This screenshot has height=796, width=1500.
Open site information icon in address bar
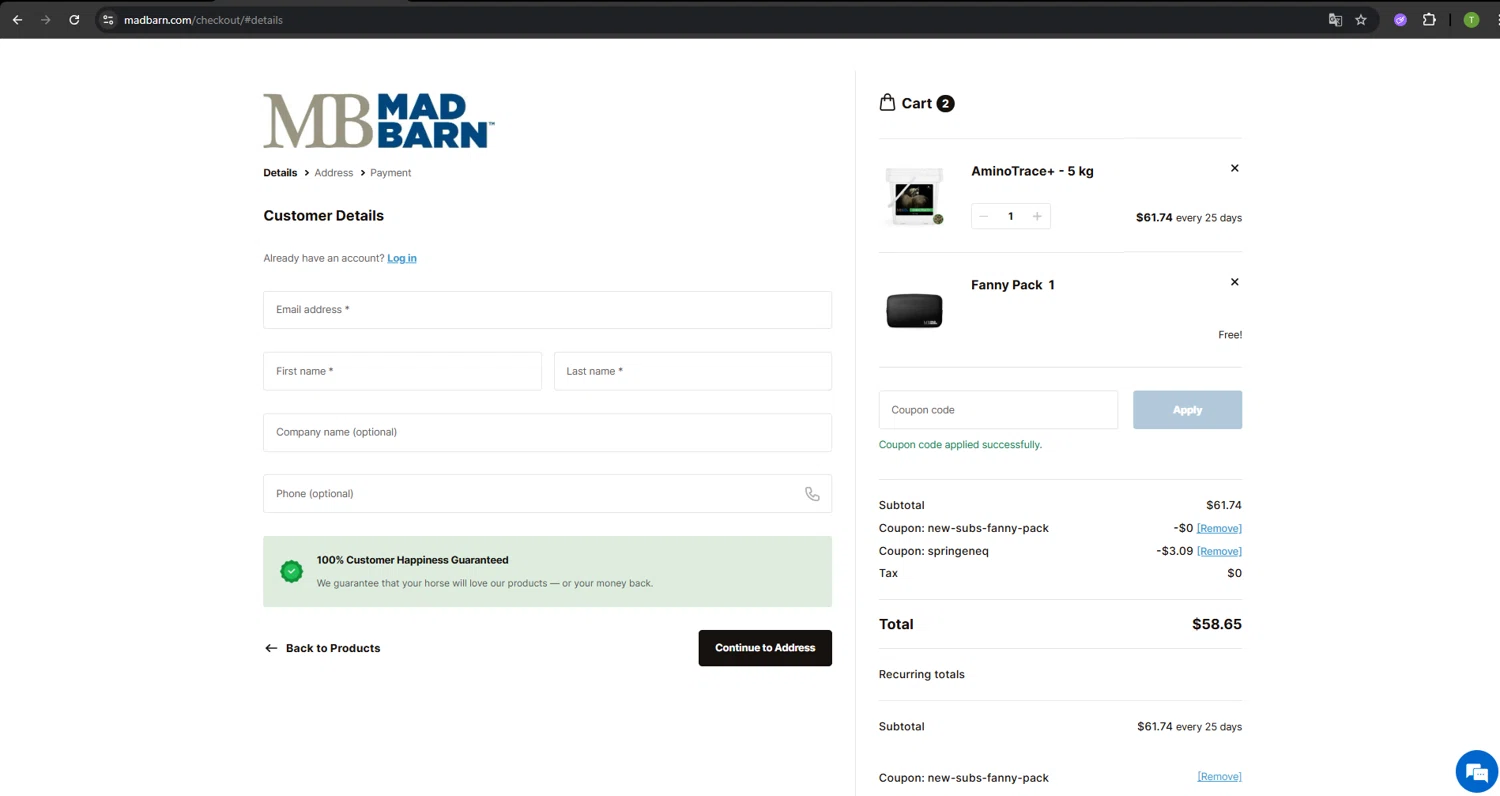pos(108,20)
